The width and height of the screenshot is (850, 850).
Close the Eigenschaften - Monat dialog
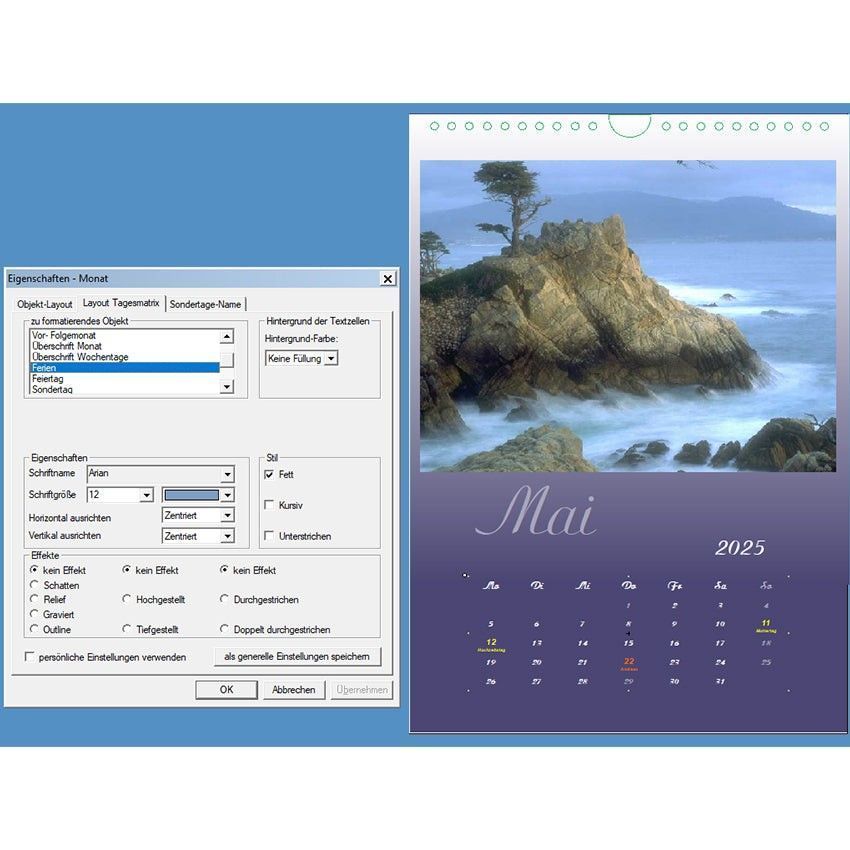(x=387, y=279)
